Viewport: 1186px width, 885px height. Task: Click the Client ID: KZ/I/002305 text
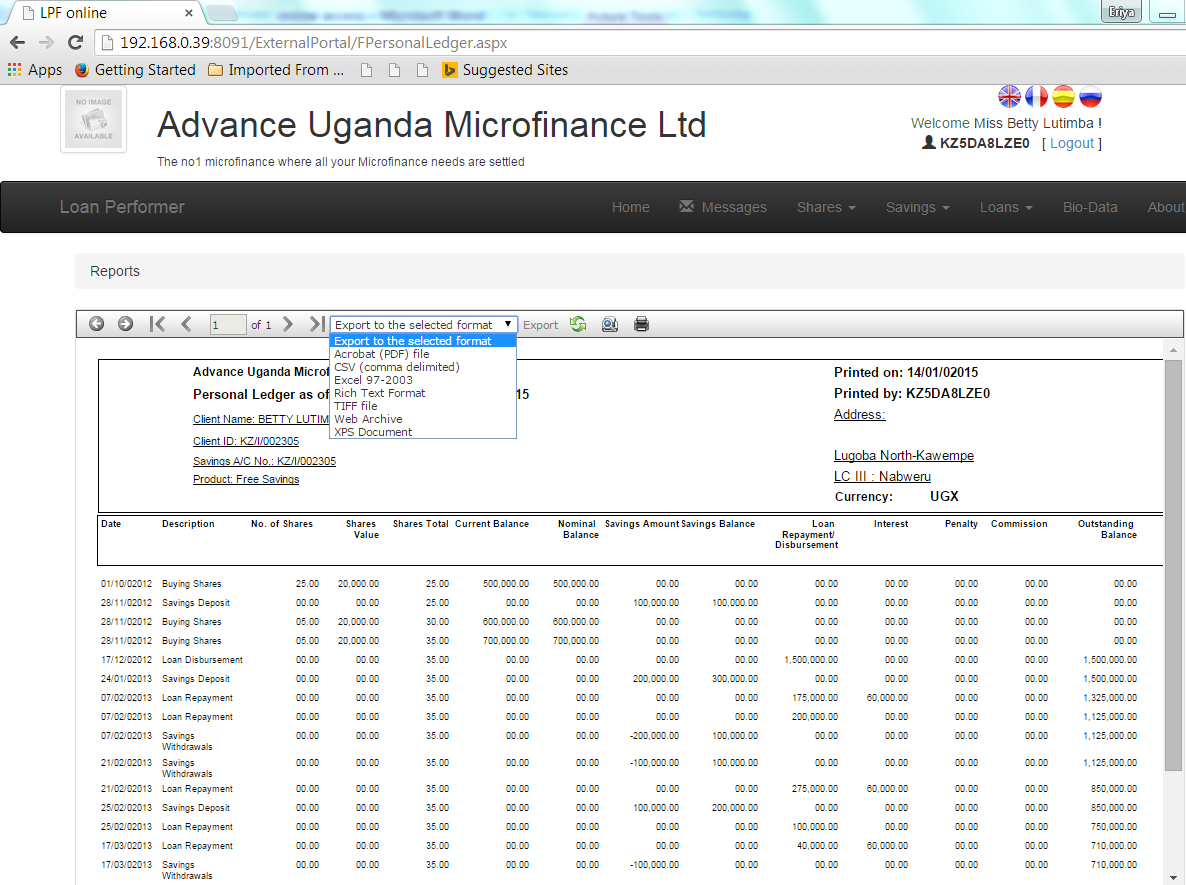click(246, 441)
